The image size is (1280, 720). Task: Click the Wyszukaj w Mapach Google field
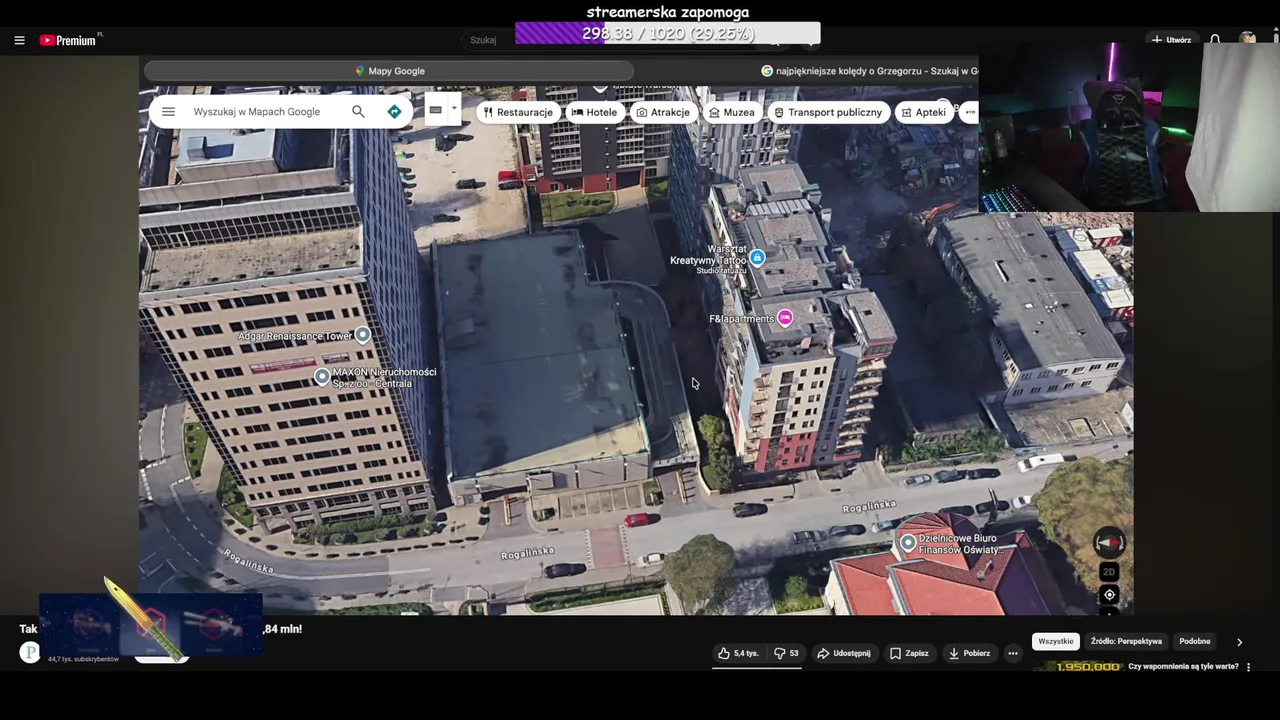[x=257, y=112]
